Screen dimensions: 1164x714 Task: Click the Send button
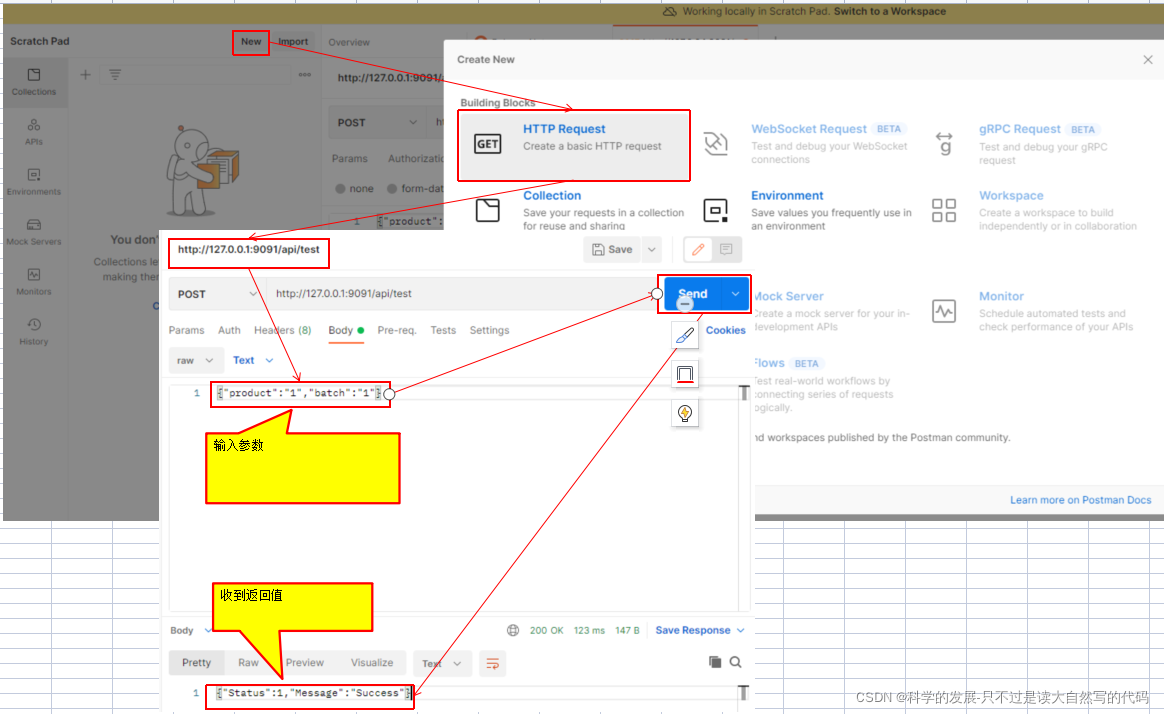693,294
